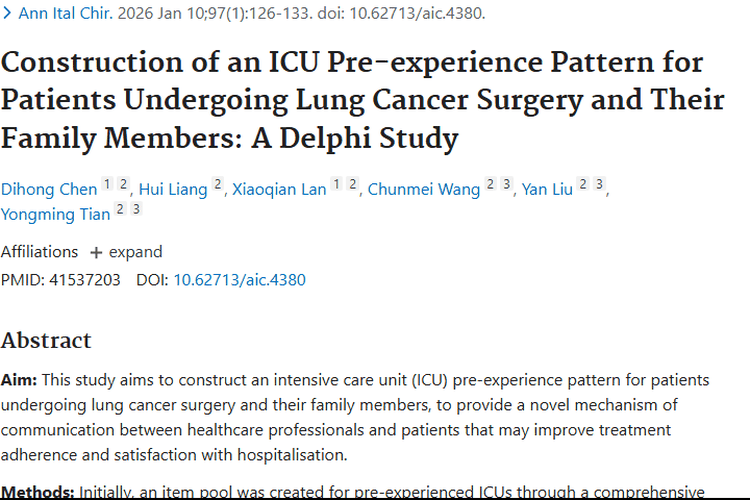Click affiliation superscript 1 after Dihong Chen

pos(108,186)
